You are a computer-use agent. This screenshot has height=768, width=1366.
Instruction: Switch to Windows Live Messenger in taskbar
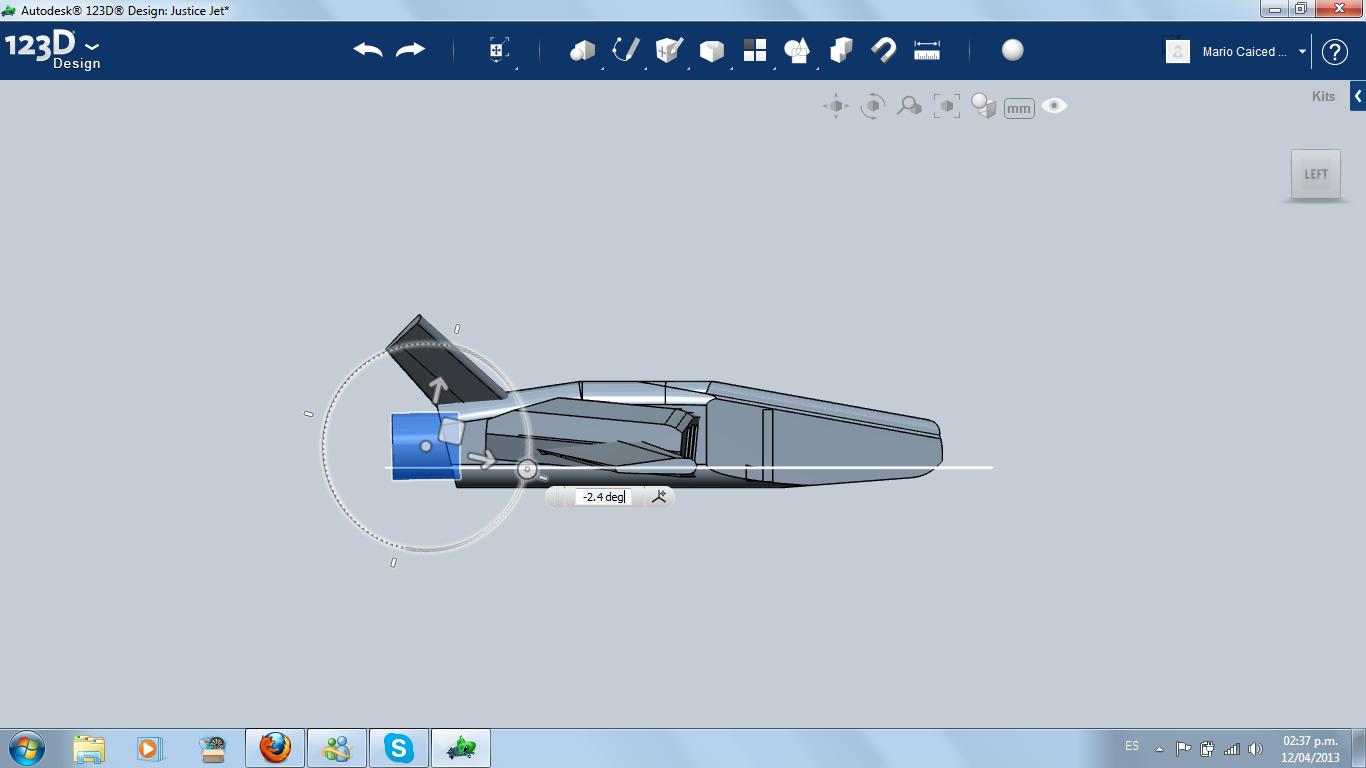[337, 748]
